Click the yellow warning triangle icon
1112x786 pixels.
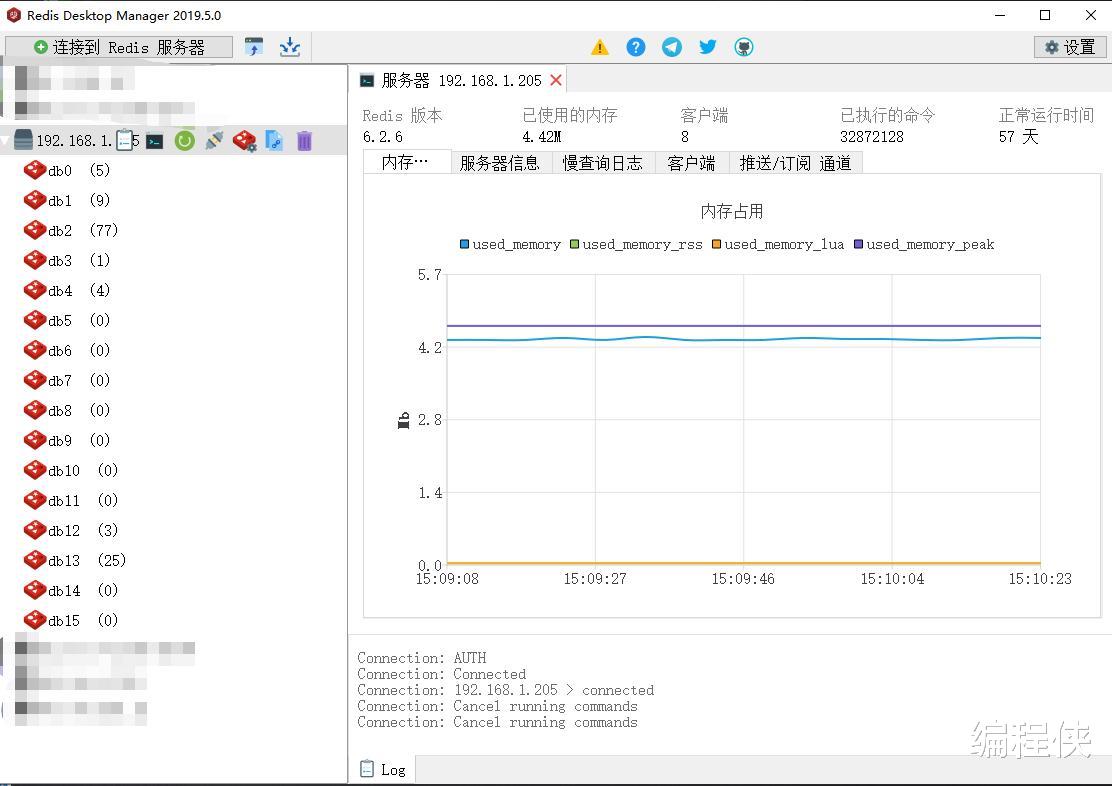click(x=599, y=48)
